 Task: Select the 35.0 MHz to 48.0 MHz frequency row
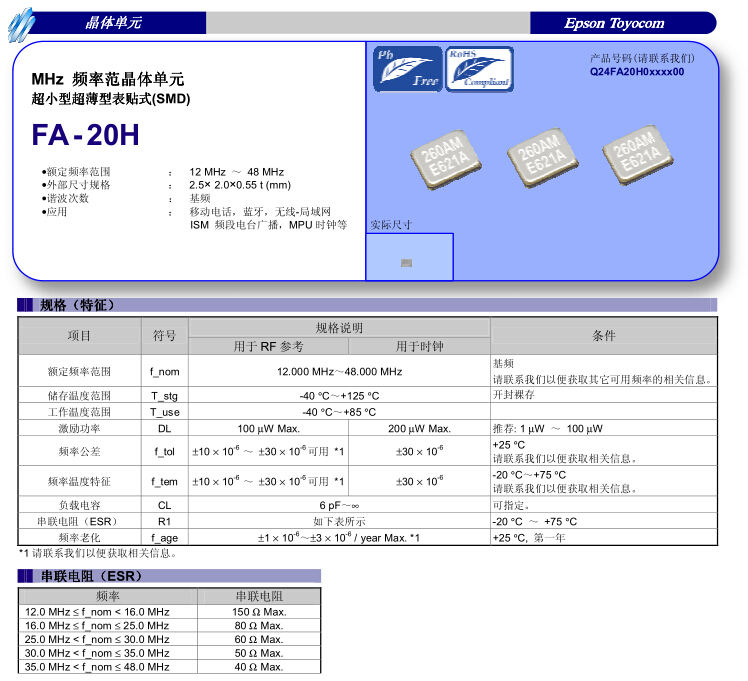click(97, 667)
